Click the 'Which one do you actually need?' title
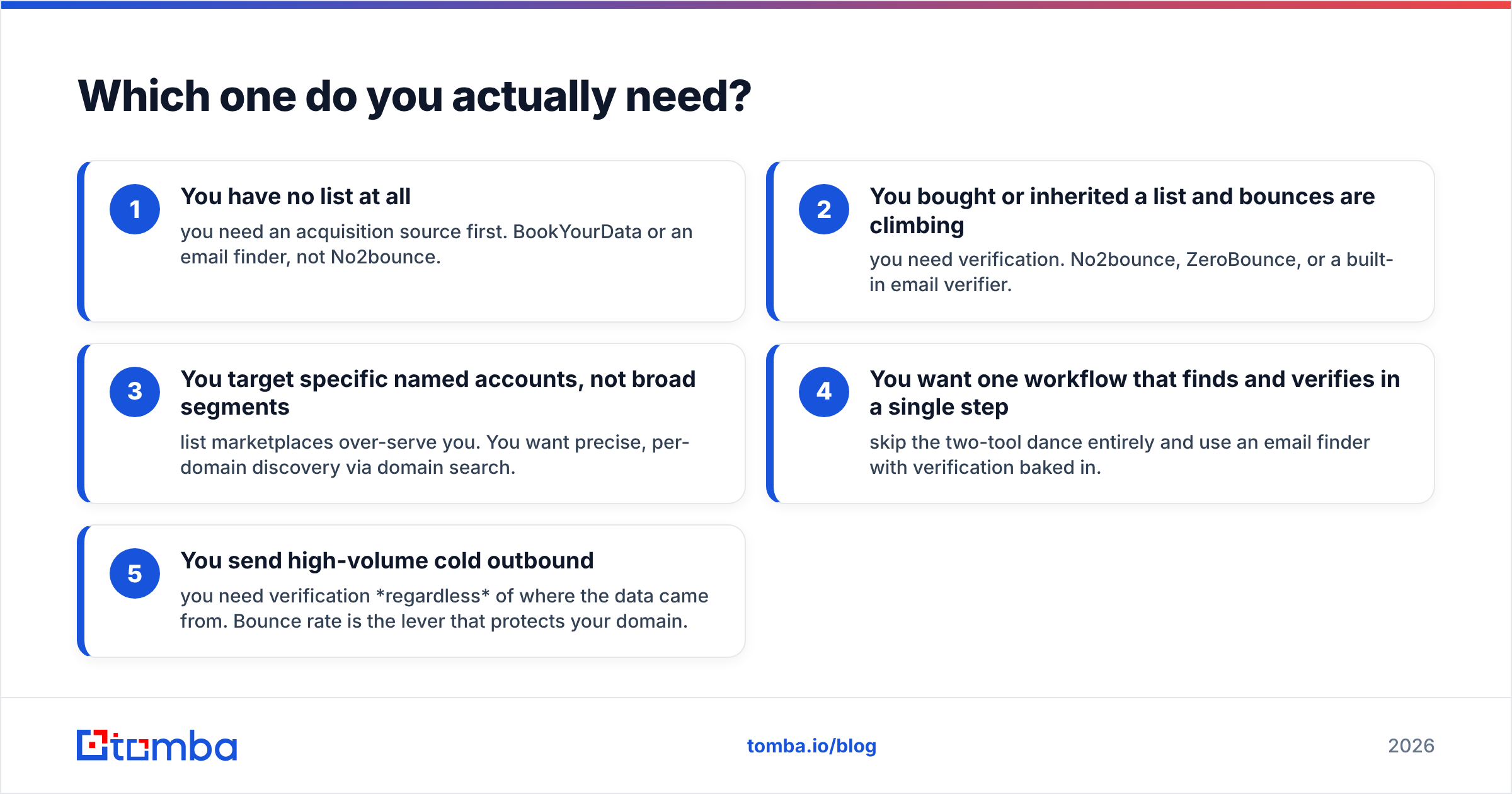Screen dimensions: 1512x794 (x=415, y=96)
